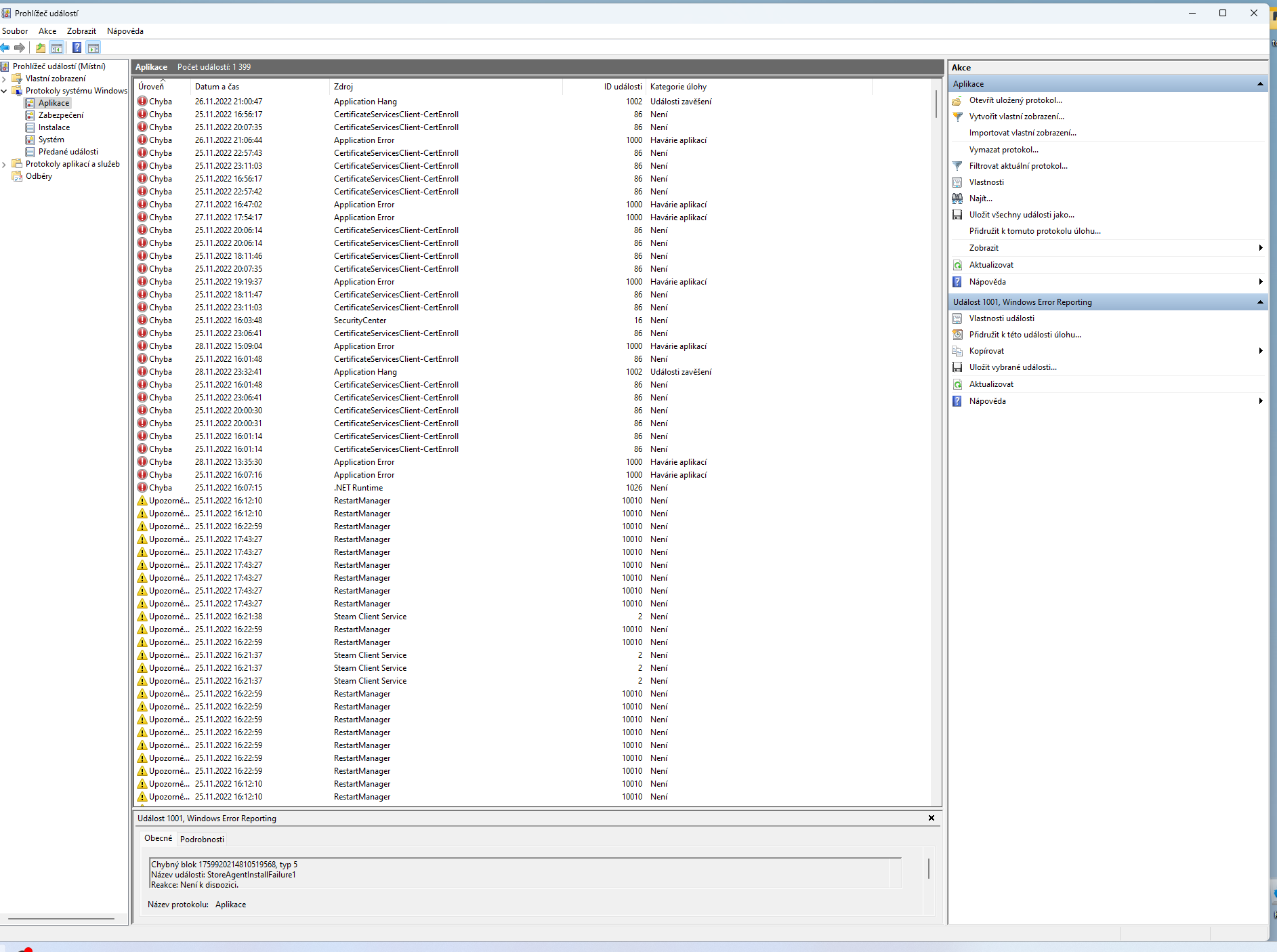
Task: Expand Protokoly aplikací a služeb node
Action: pos(5,164)
